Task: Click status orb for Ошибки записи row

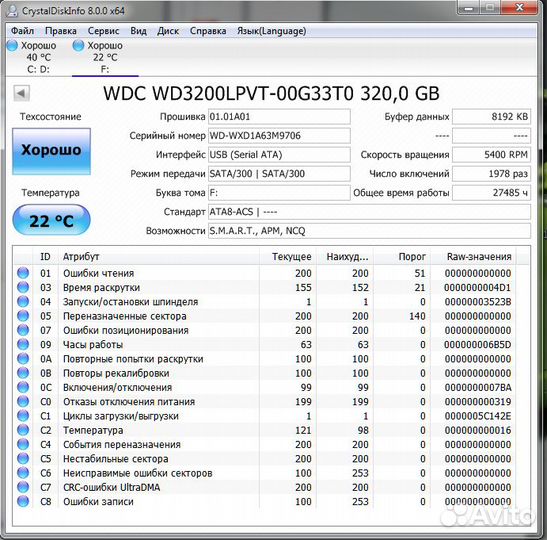Action: (23, 501)
